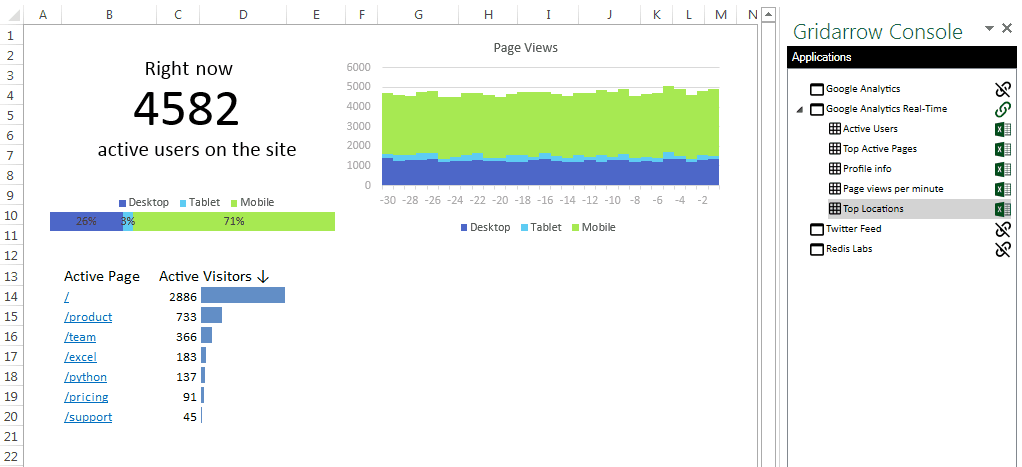Viewport: 1022px width, 467px height.
Task: Click the Tablet legend entry under Page Views chart
Action: pyautogui.click(x=541, y=227)
